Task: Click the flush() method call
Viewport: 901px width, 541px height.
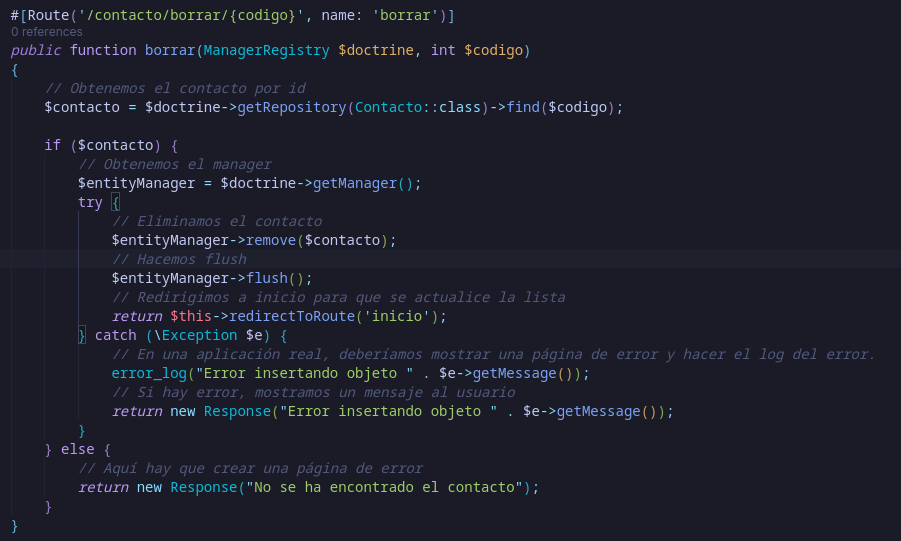Action: [275, 278]
